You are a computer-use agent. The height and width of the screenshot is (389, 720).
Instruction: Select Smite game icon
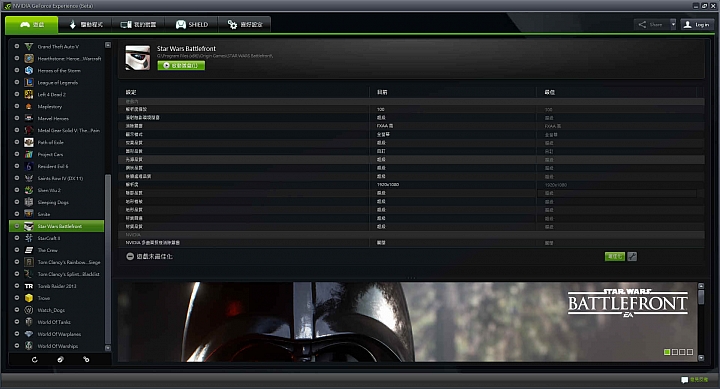pyautogui.click(x=29, y=214)
